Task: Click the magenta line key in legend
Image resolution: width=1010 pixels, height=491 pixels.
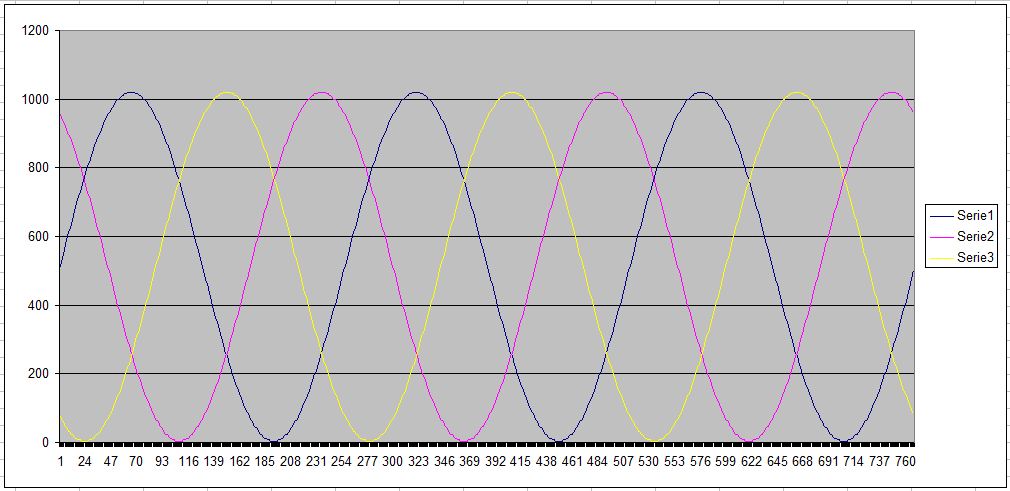Action: [x=942, y=236]
